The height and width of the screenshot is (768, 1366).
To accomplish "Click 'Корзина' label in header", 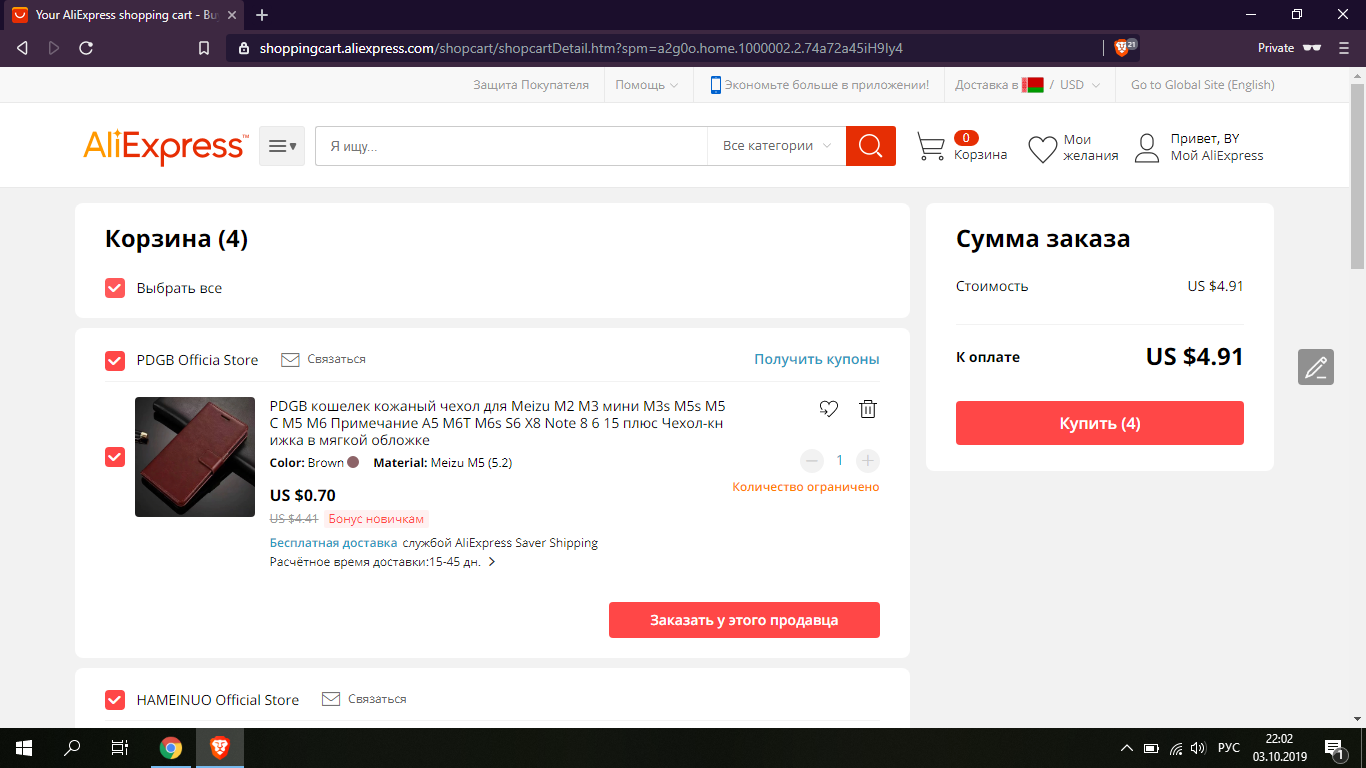I will pyautogui.click(x=980, y=155).
